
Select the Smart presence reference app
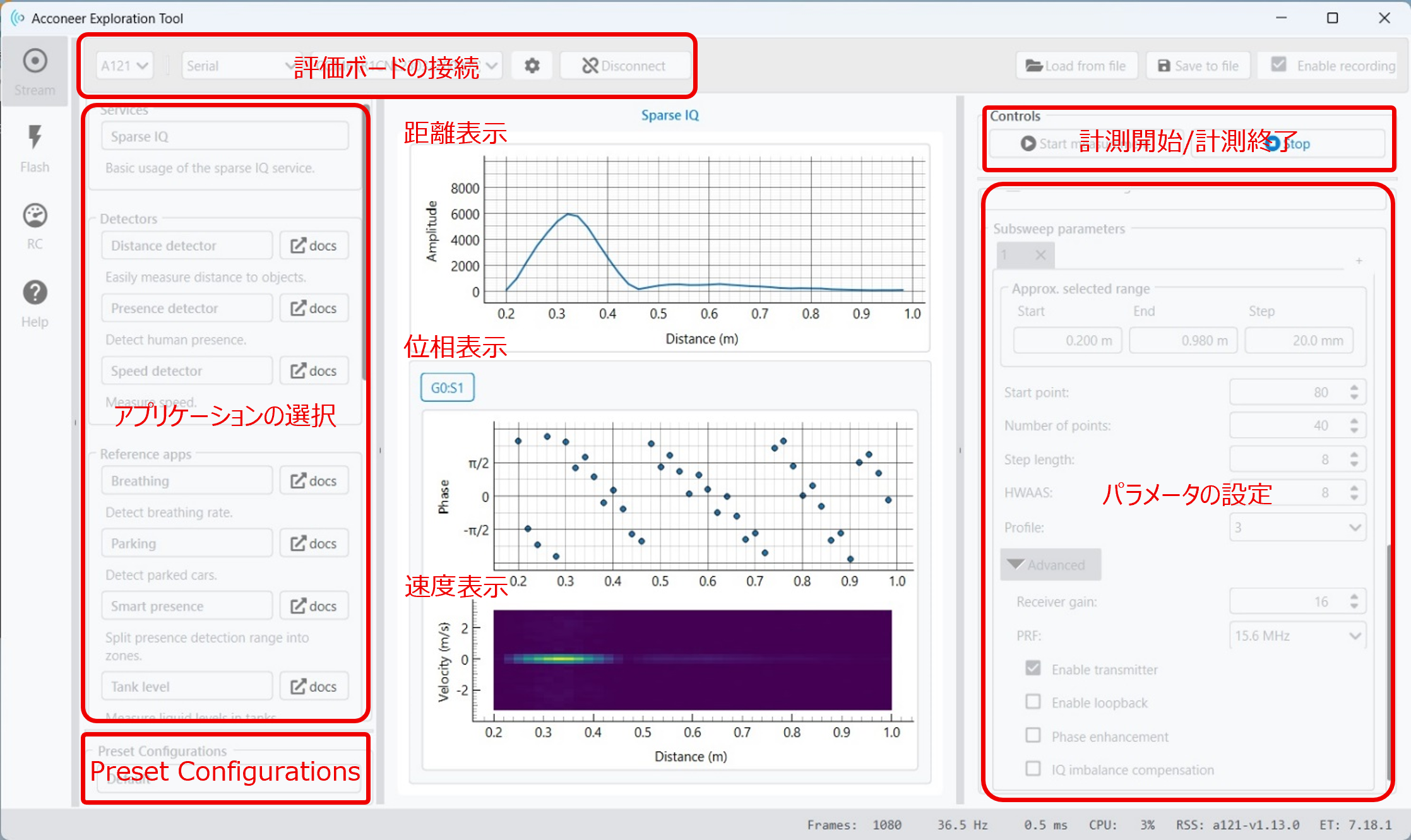coord(187,606)
